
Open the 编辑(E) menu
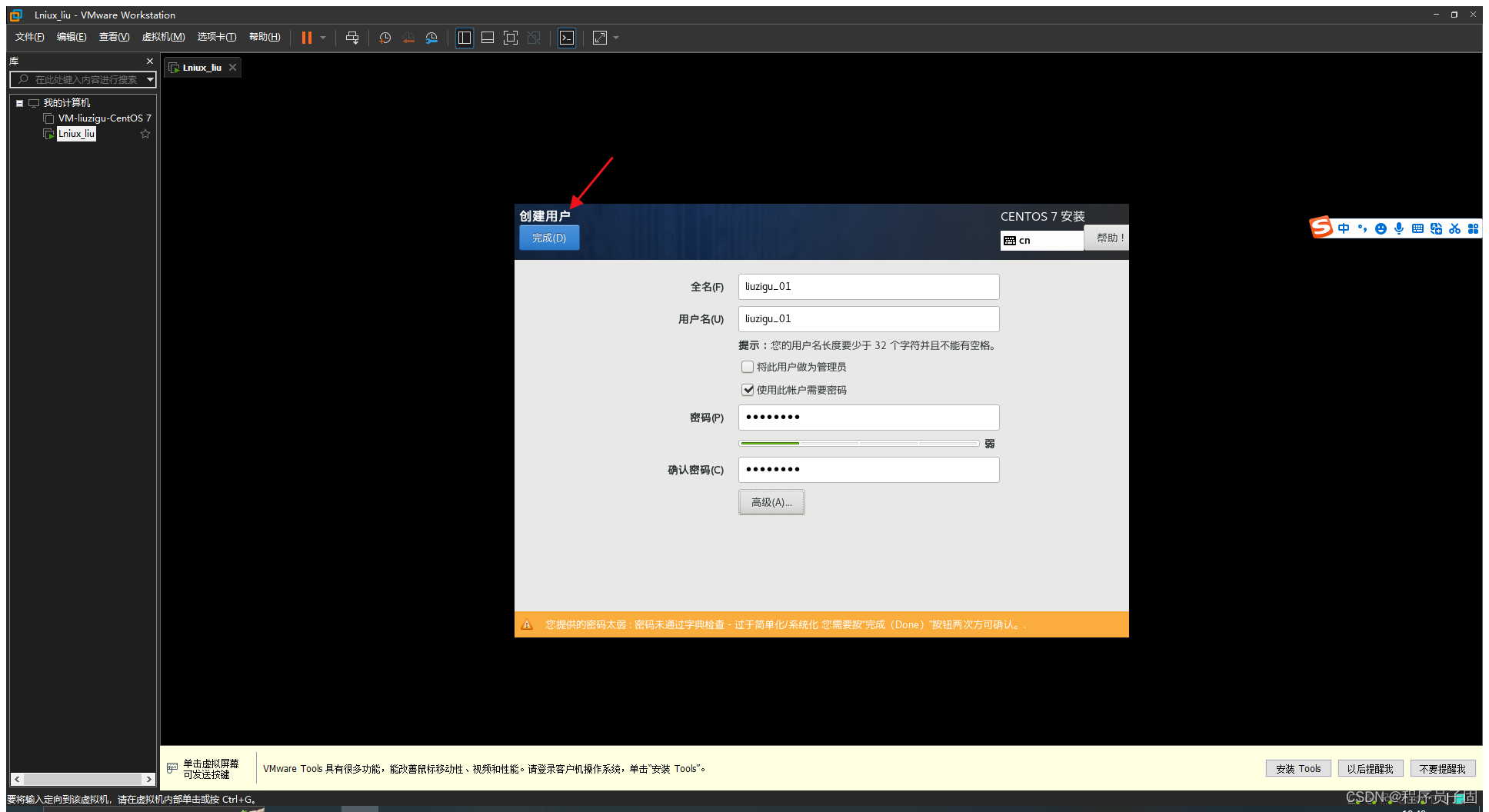(72, 37)
